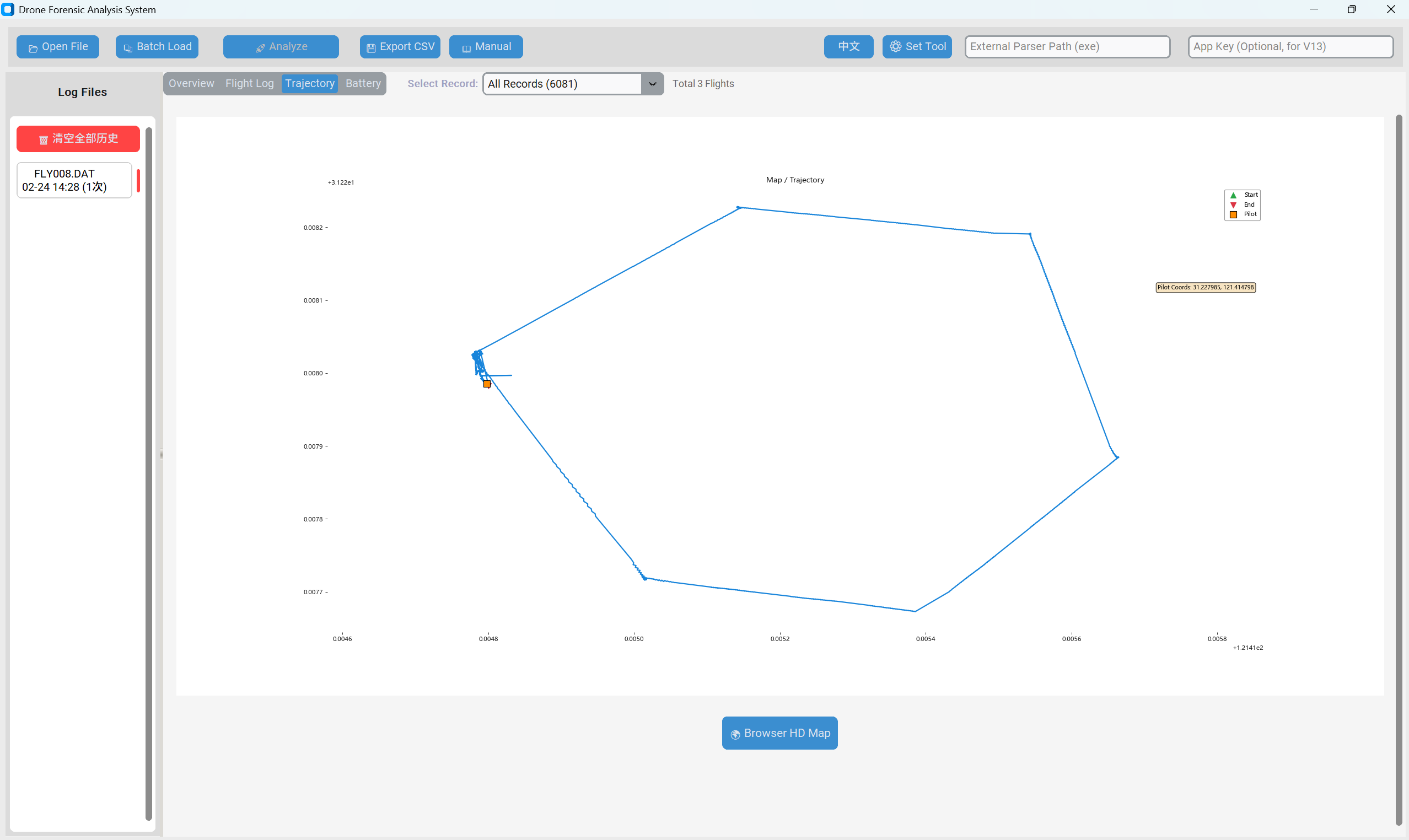The width and height of the screenshot is (1409, 840).
Task: Switch language with the 中文 button
Action: [848, 46]
